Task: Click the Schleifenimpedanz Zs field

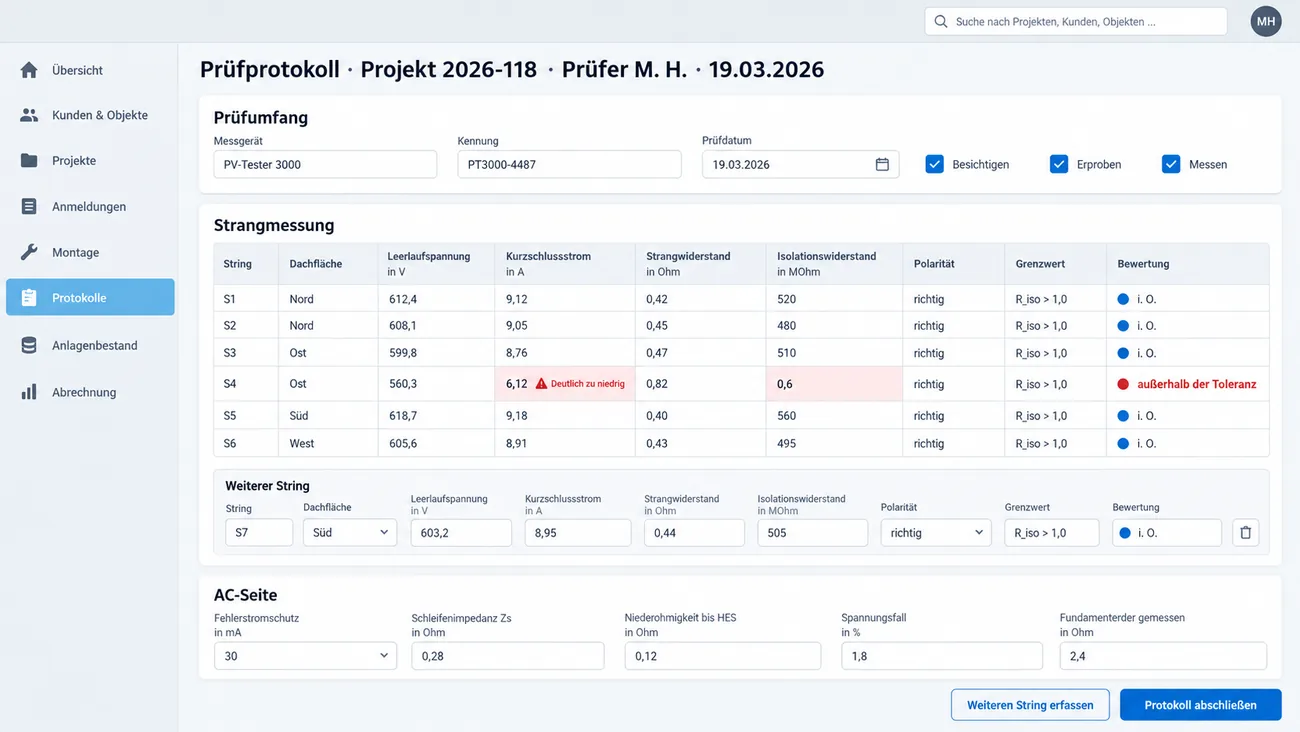Action: click(508, 656)
